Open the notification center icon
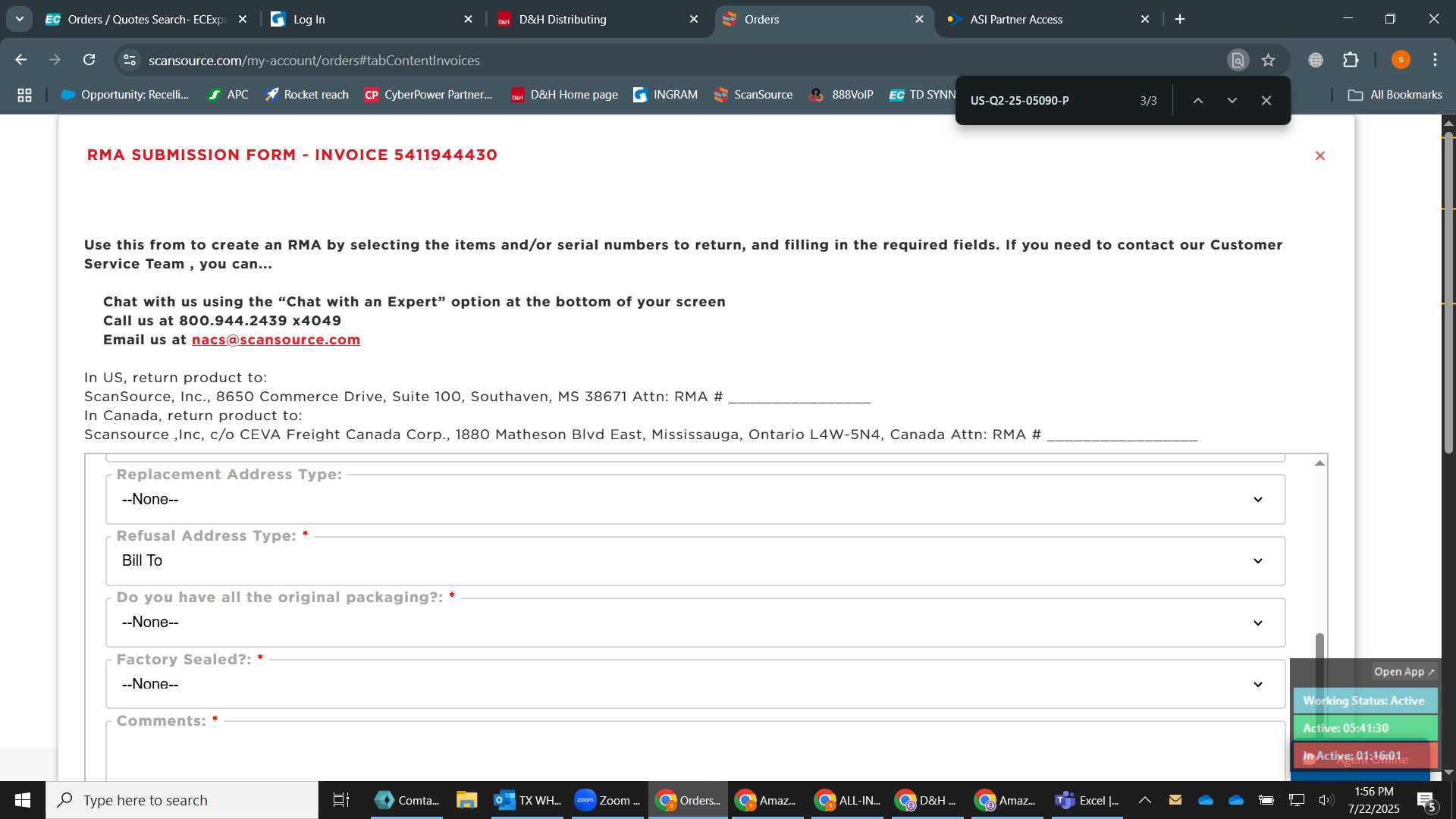This screenshot has height=819, width=1456. [x=1426, y=800]
